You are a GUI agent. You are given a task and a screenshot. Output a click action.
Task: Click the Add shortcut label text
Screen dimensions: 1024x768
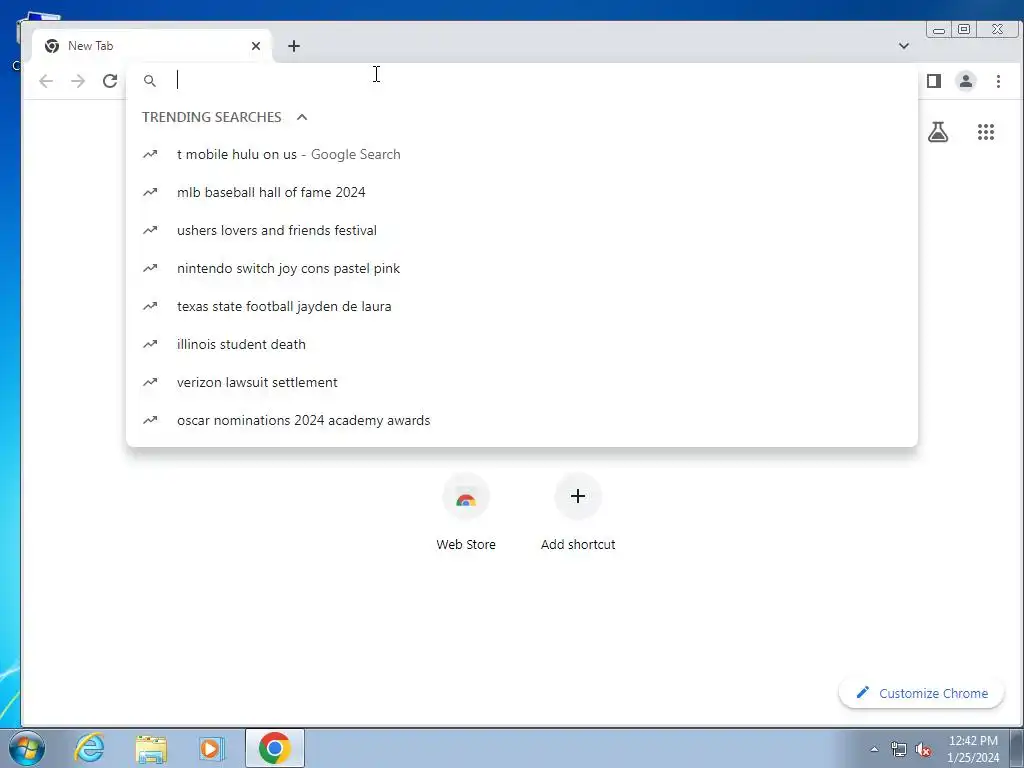click(578, 544)
